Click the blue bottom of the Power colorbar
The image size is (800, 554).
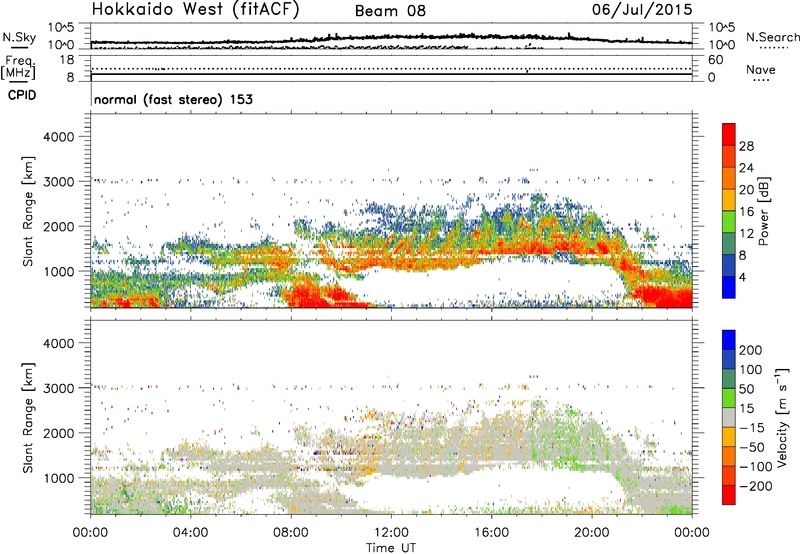point(729,287)
